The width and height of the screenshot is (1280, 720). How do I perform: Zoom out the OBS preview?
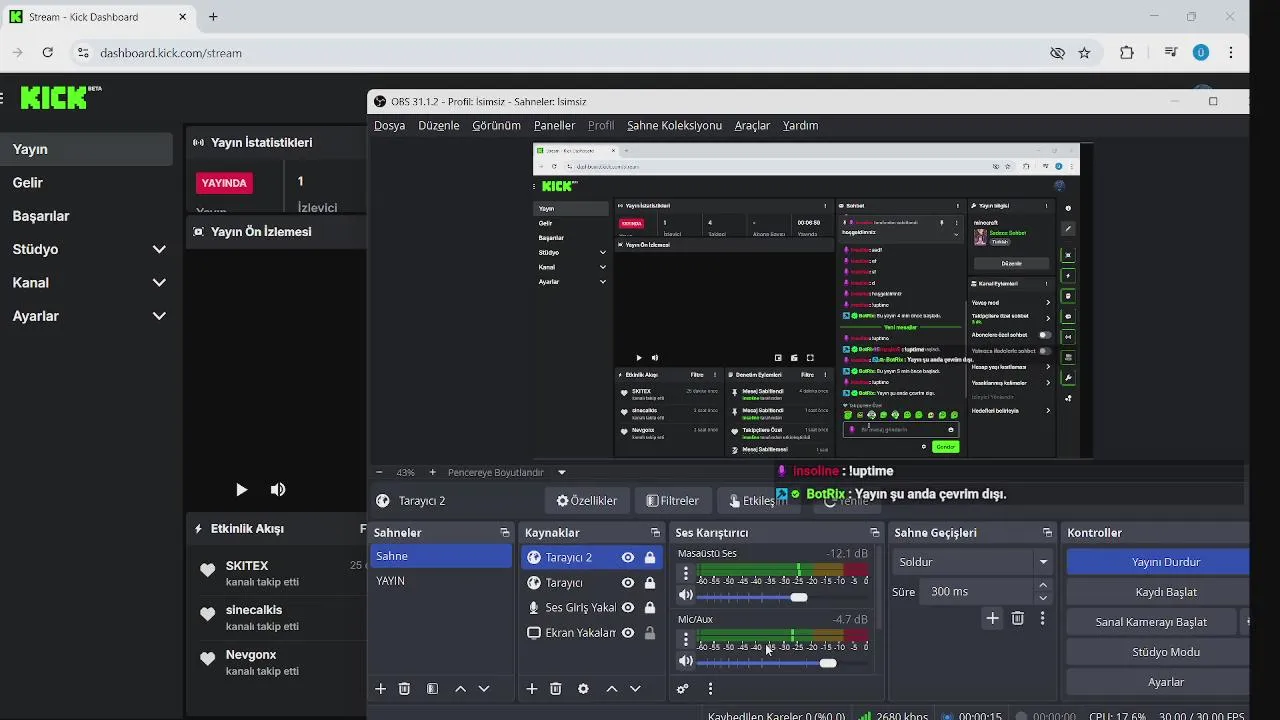pos(379,472)
